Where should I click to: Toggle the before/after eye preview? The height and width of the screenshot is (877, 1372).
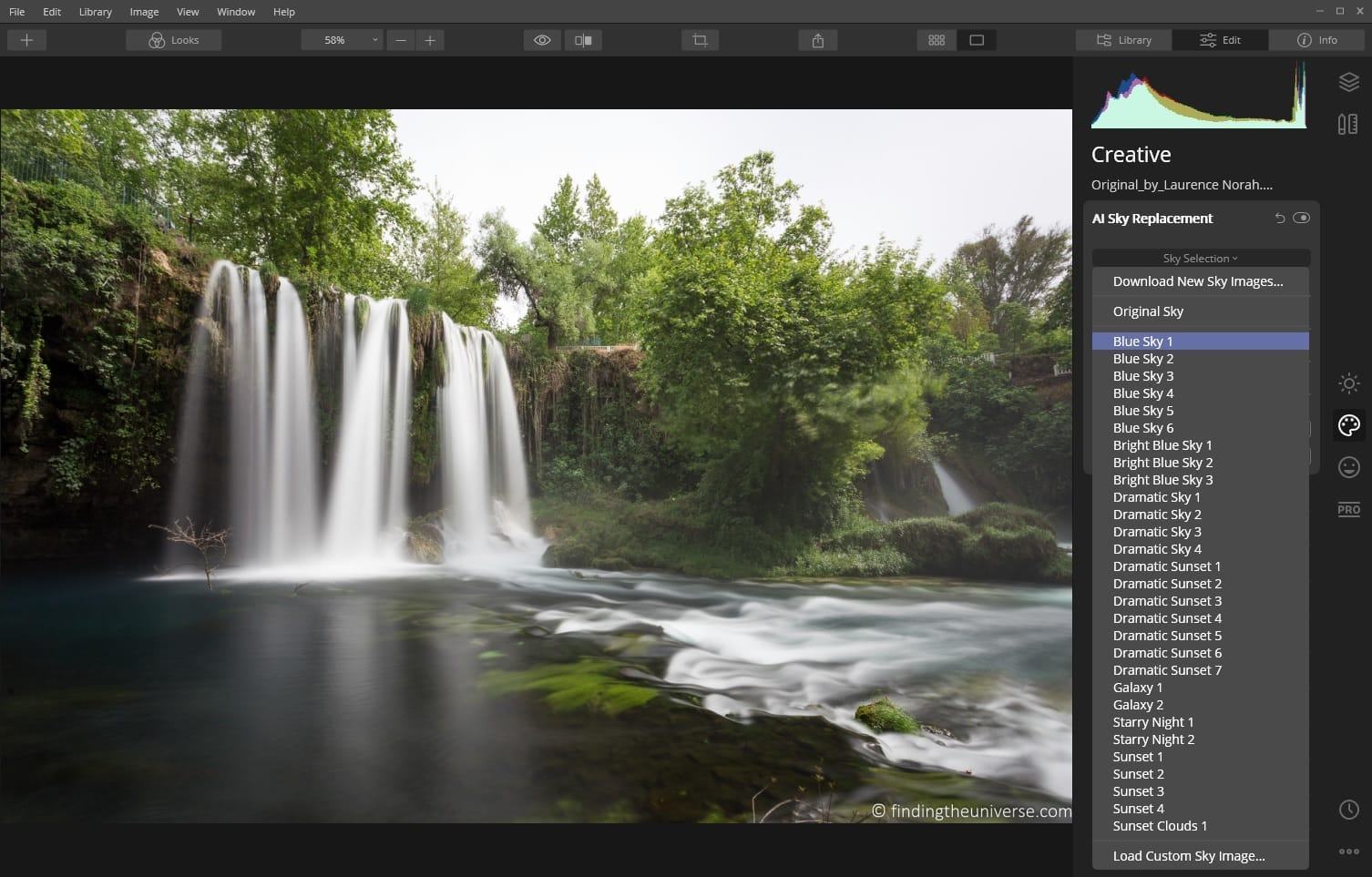pos(542,40)
